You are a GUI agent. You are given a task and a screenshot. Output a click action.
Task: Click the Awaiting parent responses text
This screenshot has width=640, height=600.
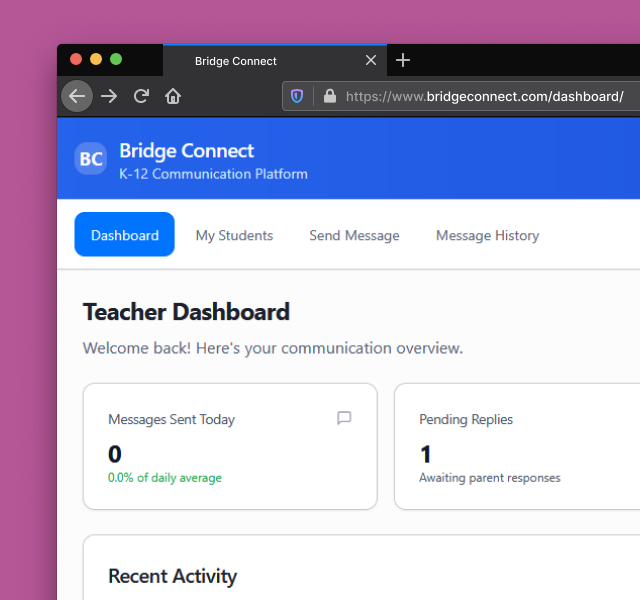pyautogui.click(x=490, y=478)
